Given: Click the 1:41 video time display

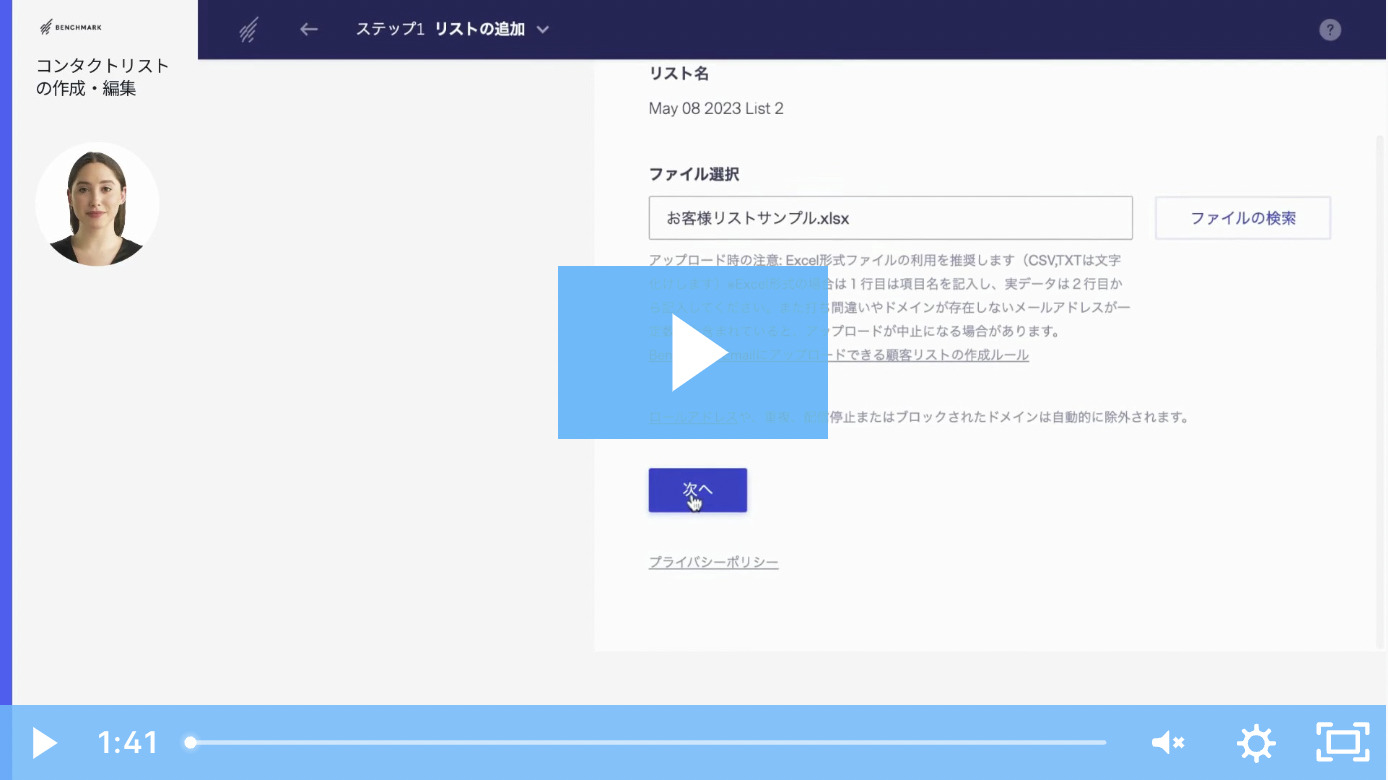Looking at the screenshot, I should coord(128,743).
